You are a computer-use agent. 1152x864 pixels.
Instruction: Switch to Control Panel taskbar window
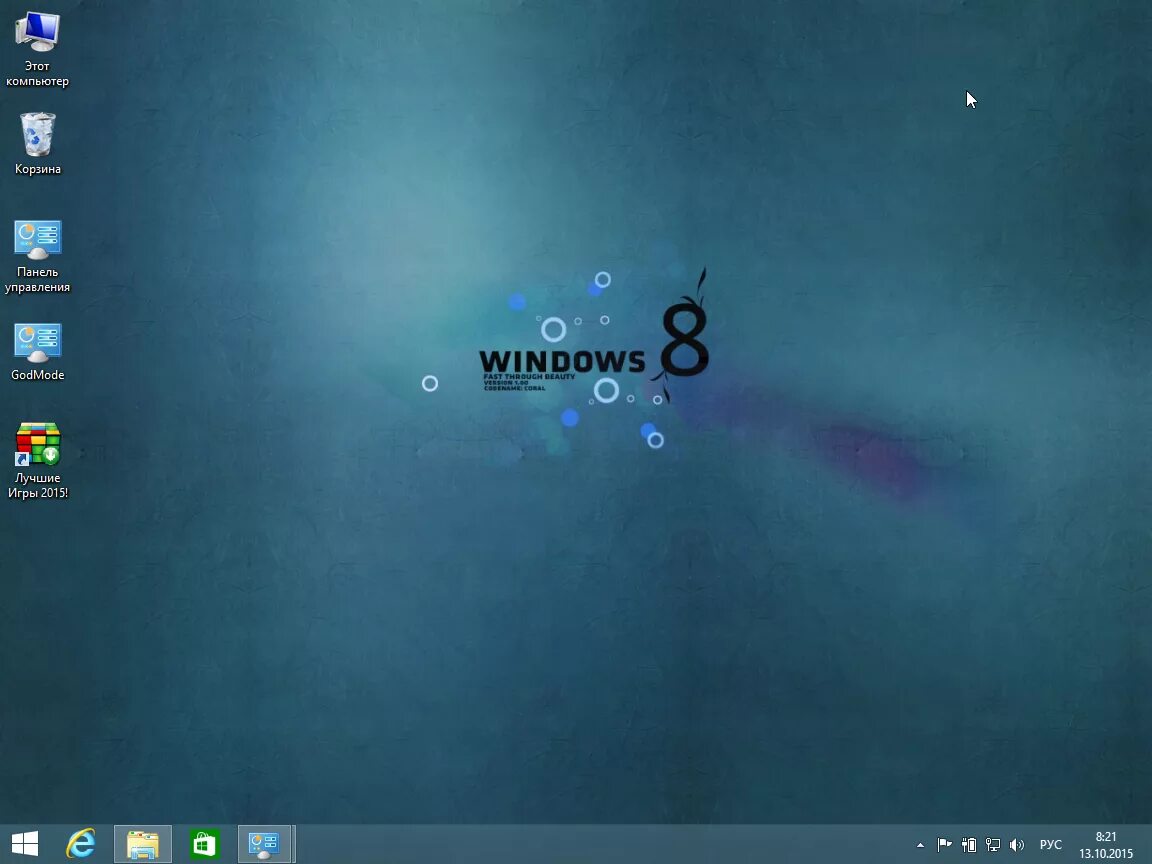coord(266,844)
